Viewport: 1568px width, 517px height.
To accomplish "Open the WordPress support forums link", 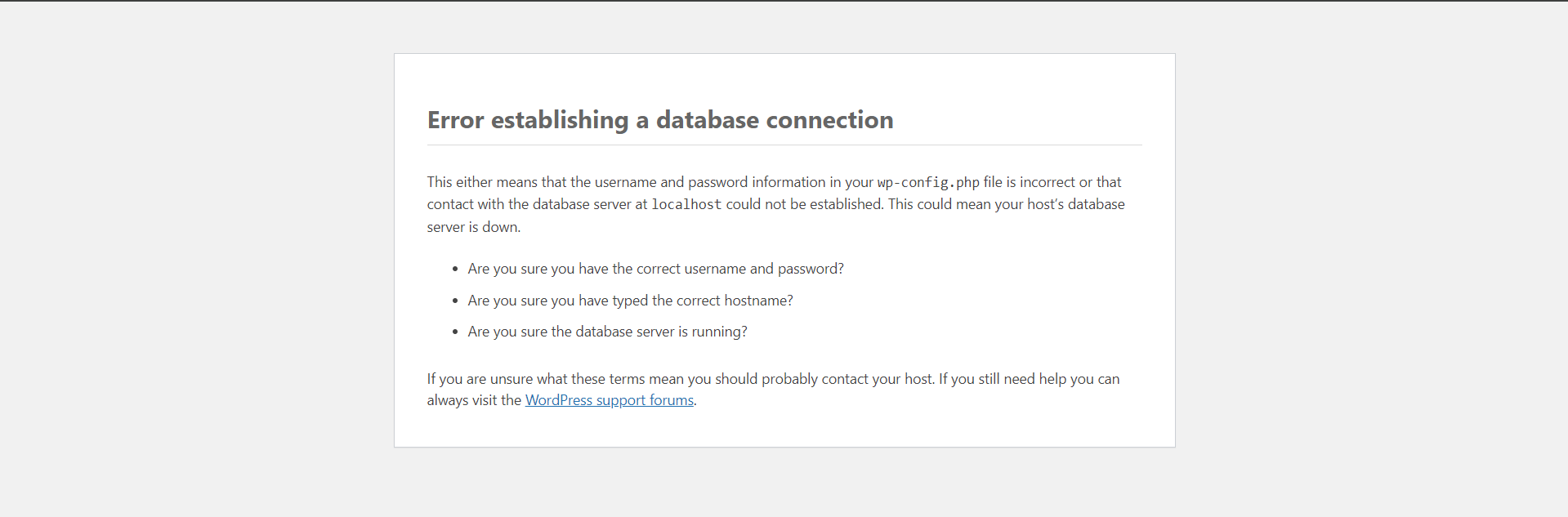I will (x=609, y=400).
